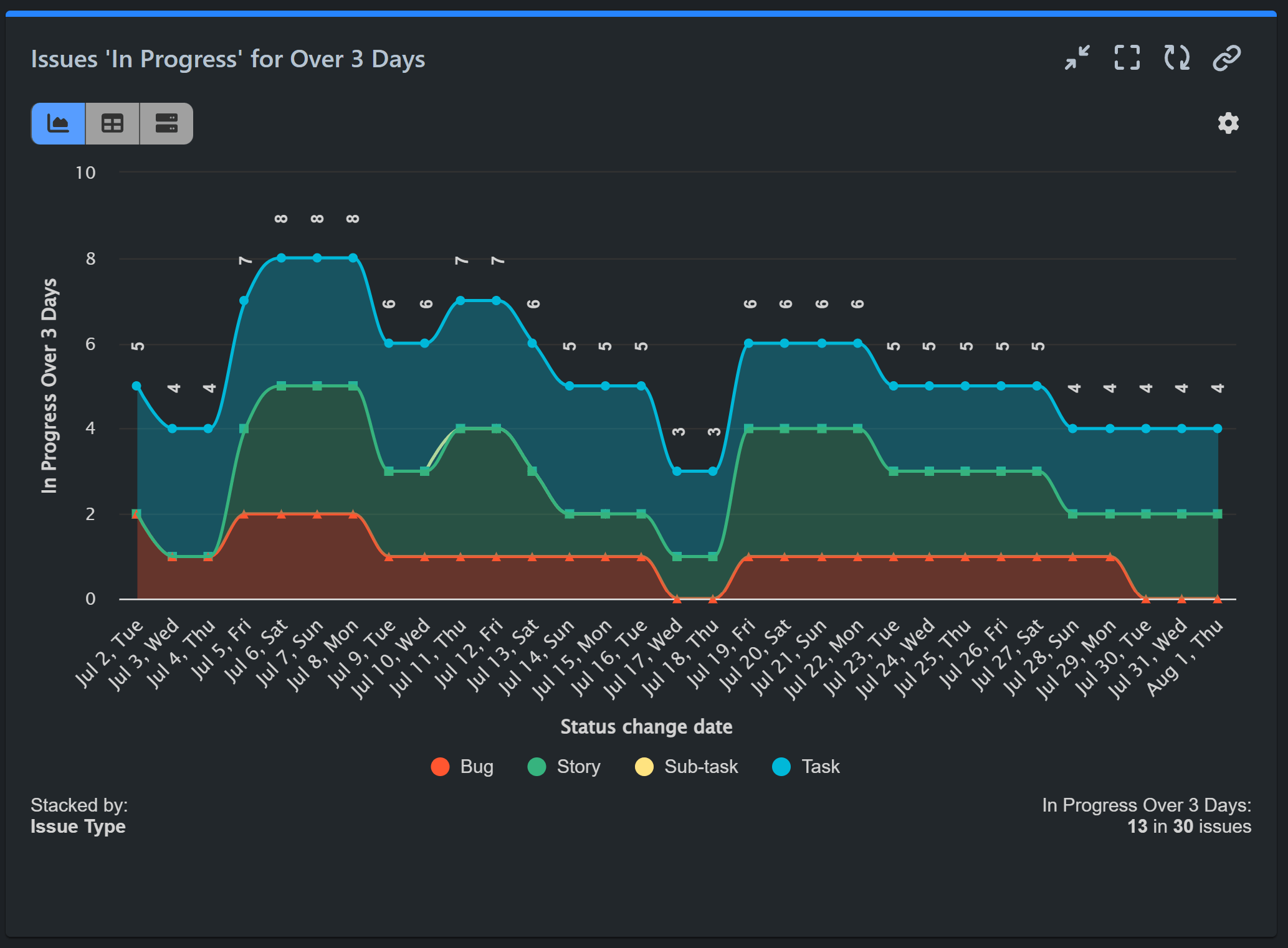Refresh the widget data
The image size is (1288, 948).
click(x=1176, y=58)
